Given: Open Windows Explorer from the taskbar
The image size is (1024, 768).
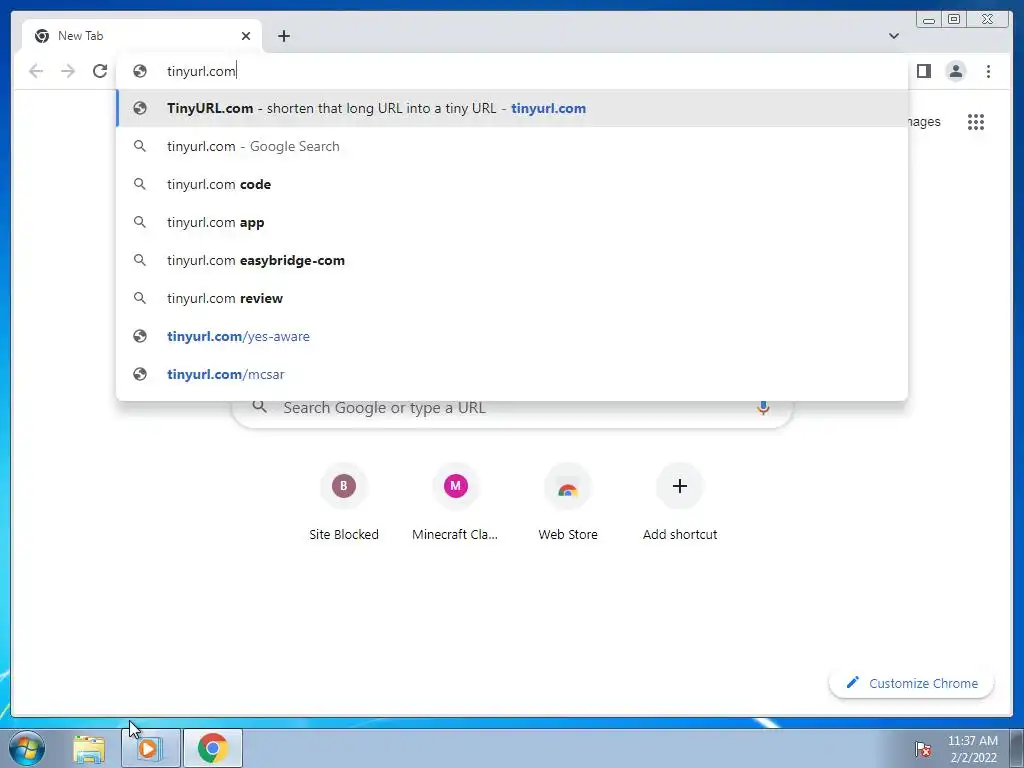Looking at the screenshot, I should (x=89, y=749).
